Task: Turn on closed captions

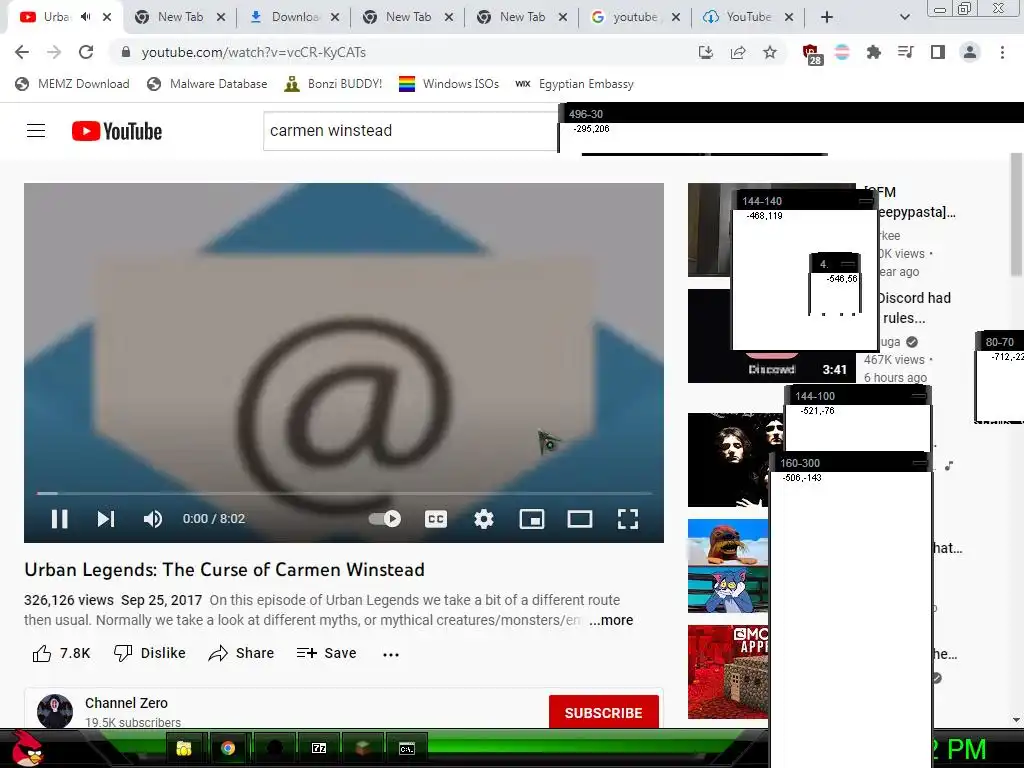Action: [x=436, y=519]
